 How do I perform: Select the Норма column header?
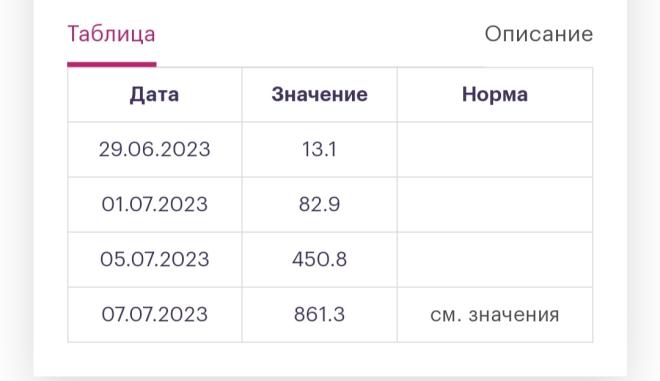pos(495,94)
